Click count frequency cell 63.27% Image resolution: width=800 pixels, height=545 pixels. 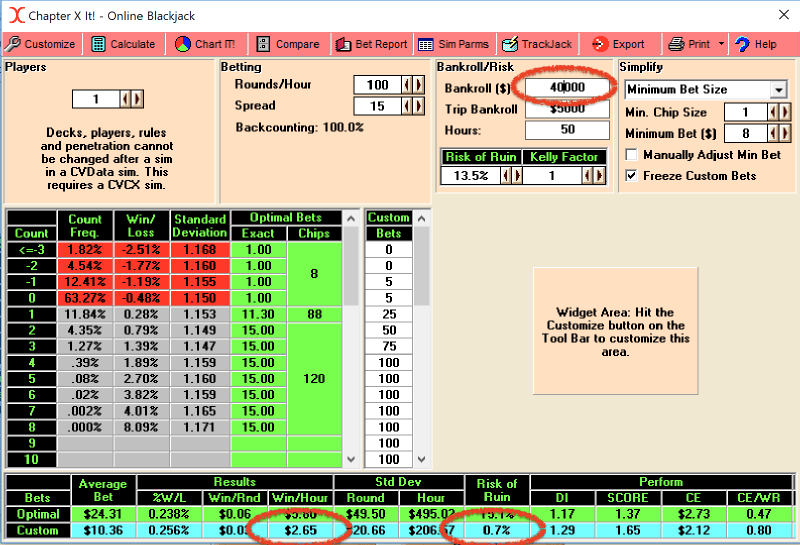coord(85,298)
